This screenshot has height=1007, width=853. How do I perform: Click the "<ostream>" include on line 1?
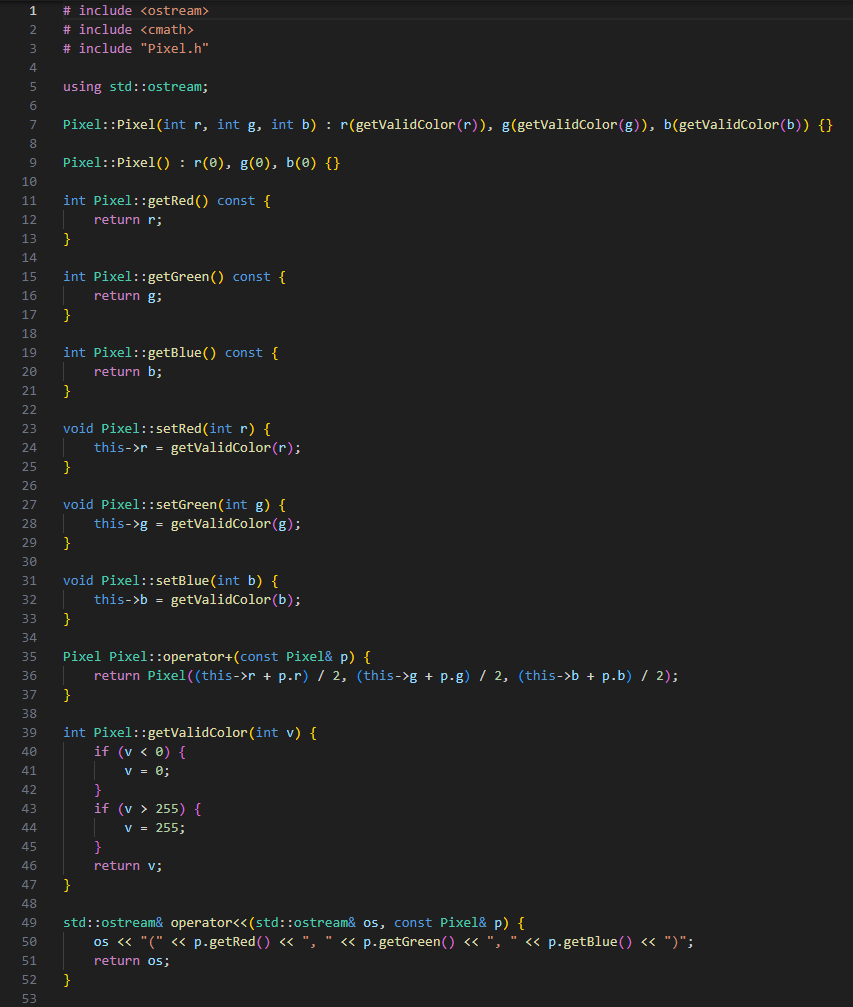(x=174, y=11)
